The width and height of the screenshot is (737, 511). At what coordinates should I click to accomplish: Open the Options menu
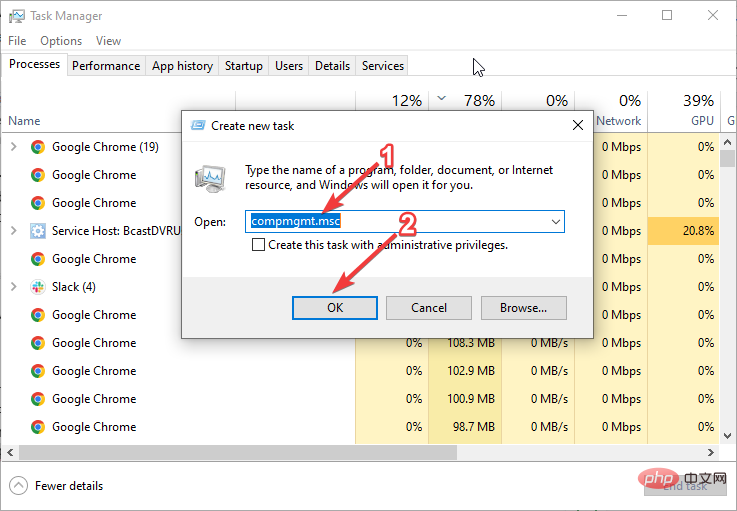point(61,41)
